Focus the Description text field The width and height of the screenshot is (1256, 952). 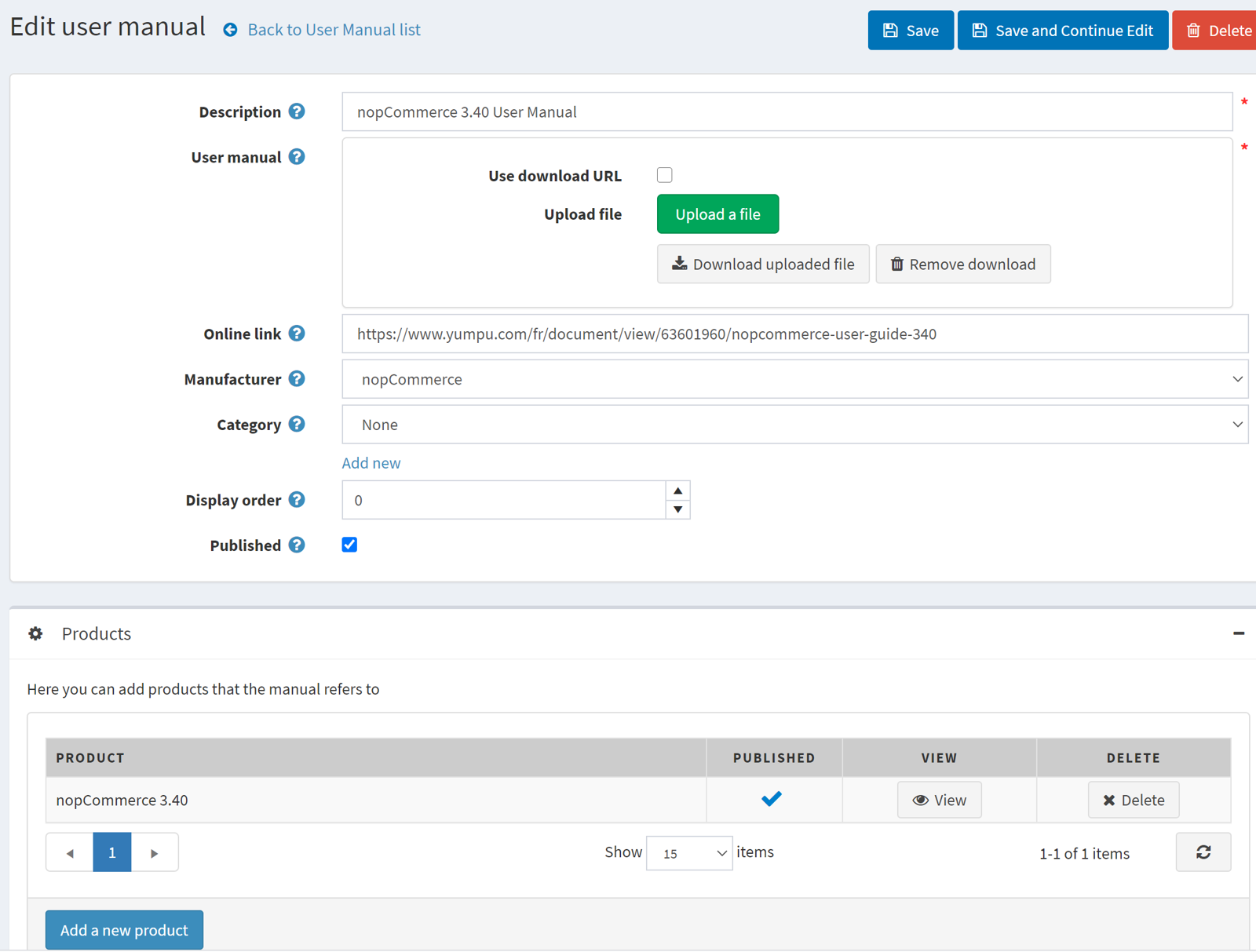pos(787,111)
